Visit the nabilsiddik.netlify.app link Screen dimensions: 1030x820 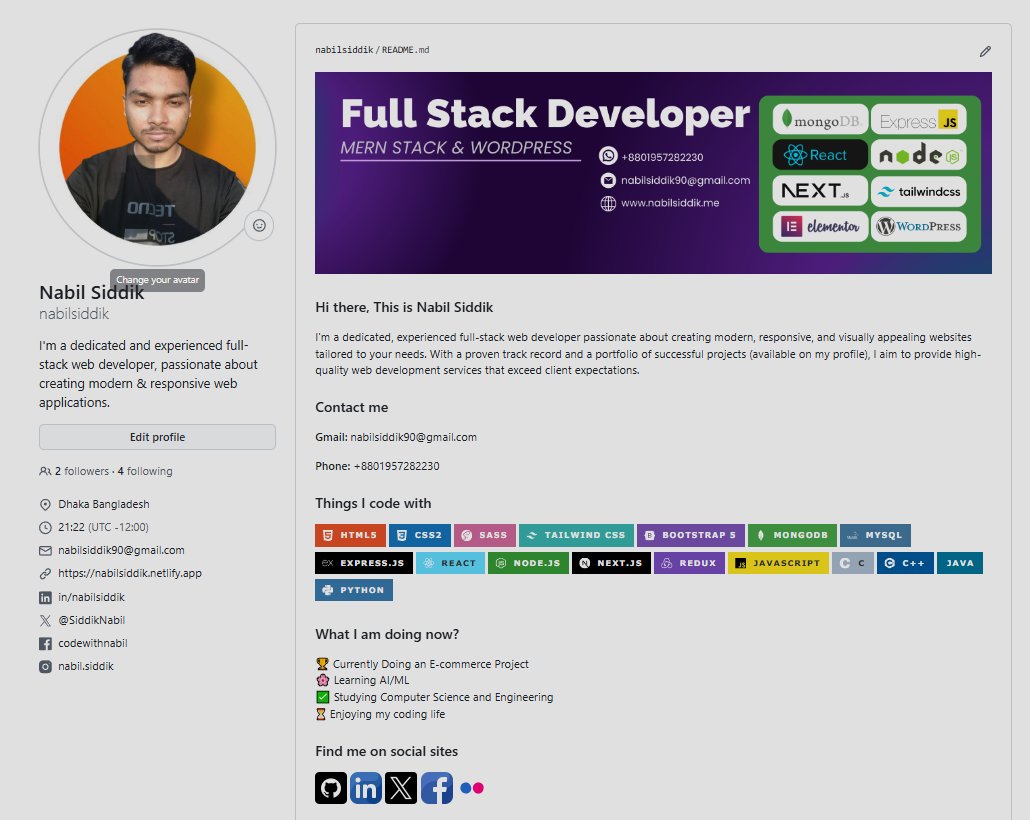[x=129, y=573]
